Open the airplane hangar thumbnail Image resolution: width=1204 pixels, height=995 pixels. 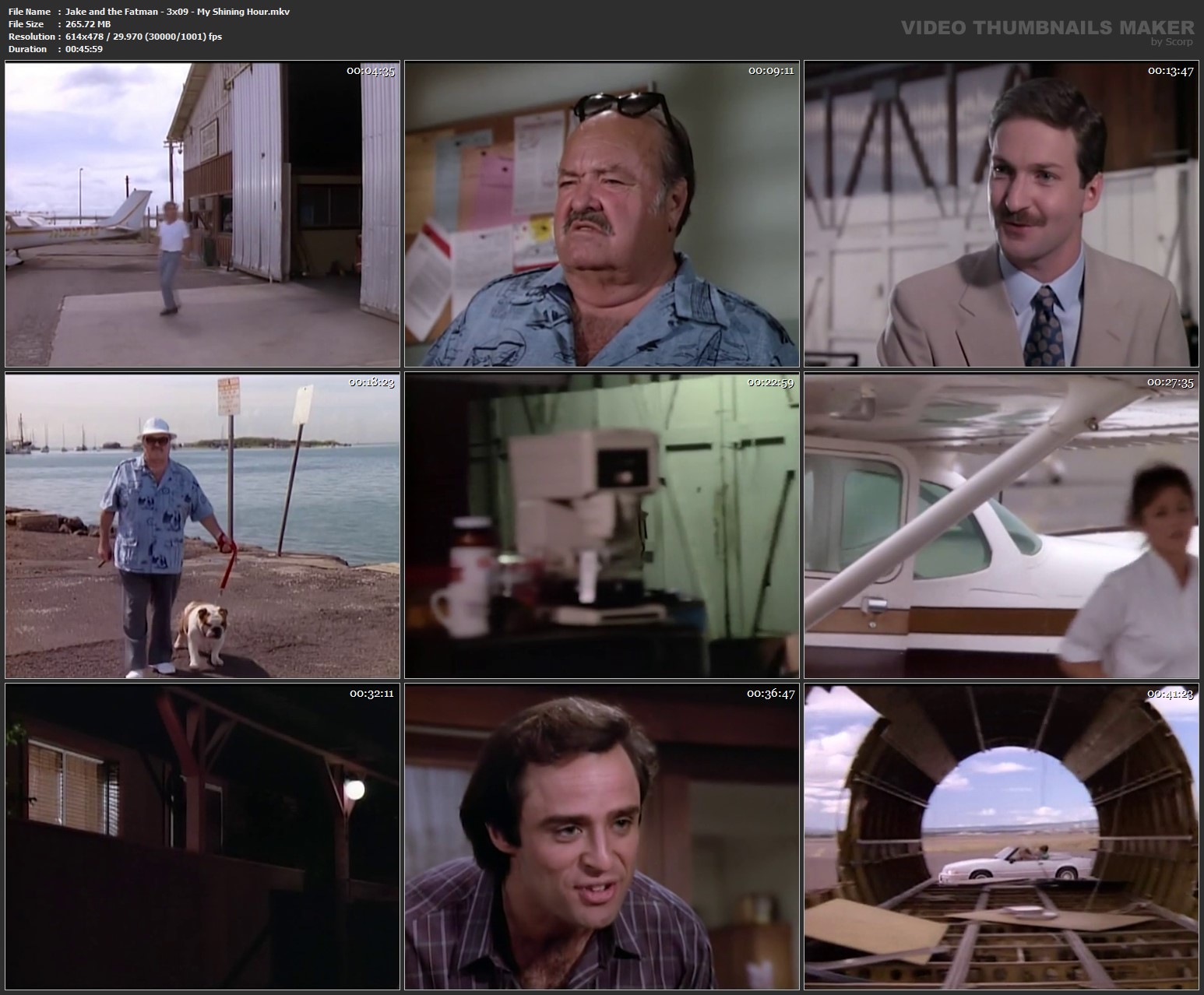[202, 214]
